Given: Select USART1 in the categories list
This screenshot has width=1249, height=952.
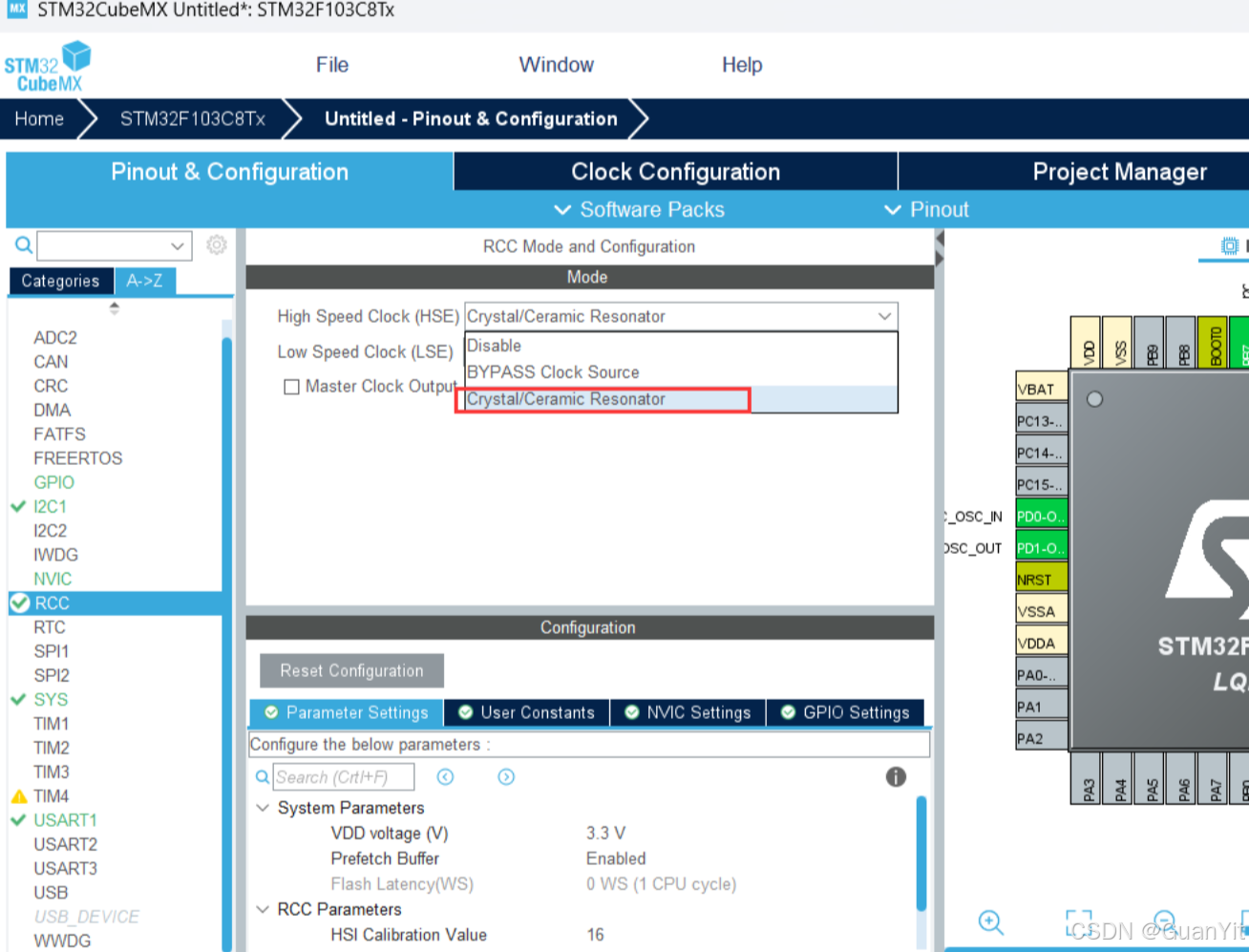Looking at the screenshot, I should 65,820.
